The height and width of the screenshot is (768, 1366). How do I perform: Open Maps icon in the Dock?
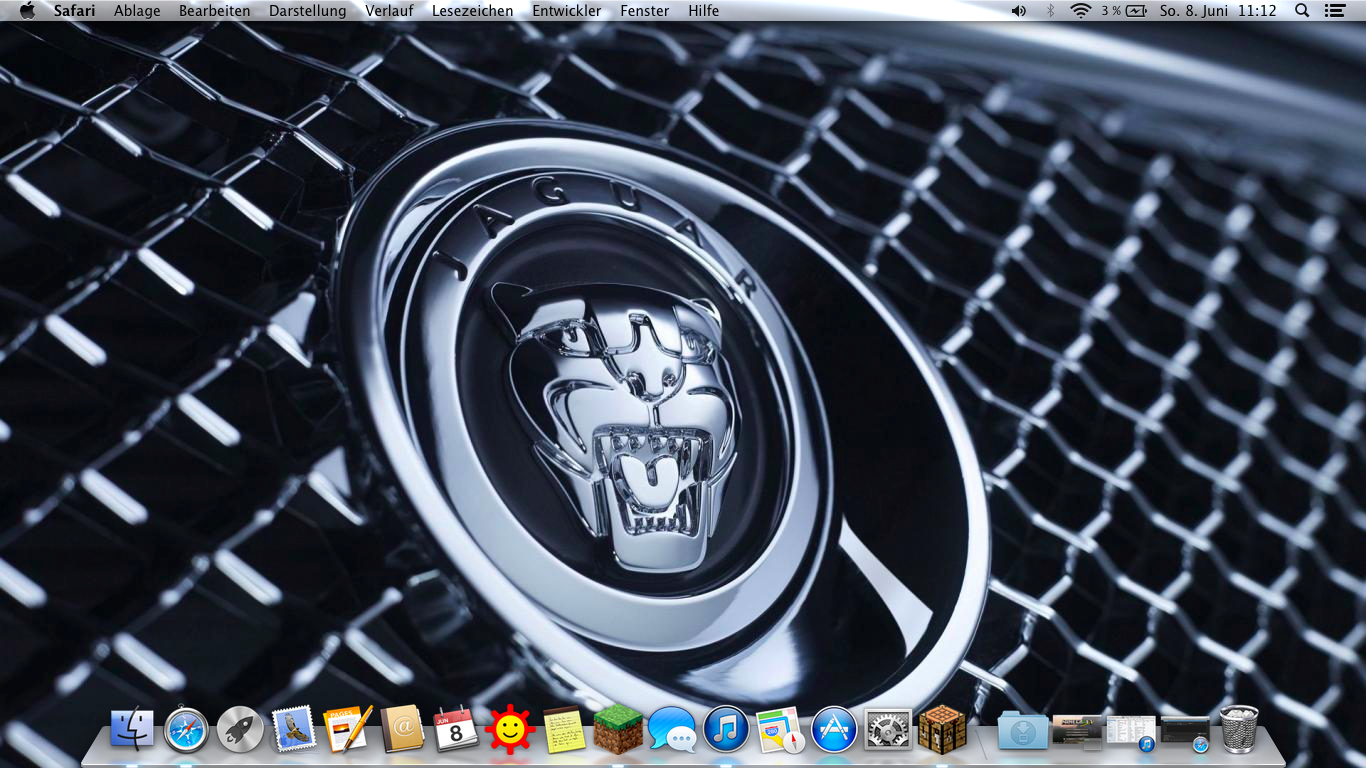coord(780,729)
